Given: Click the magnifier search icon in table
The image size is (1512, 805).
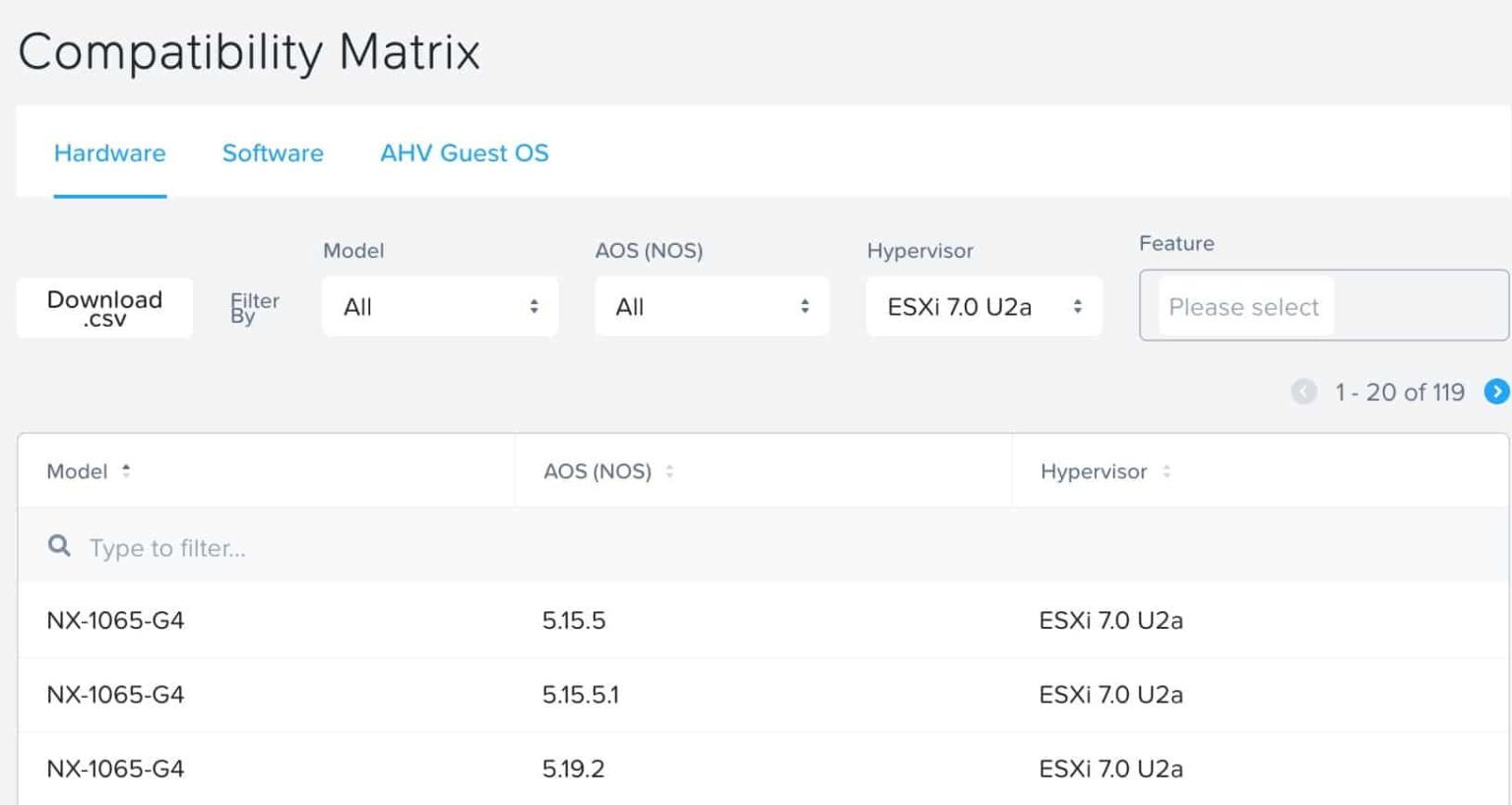Looking at the screenshot, I should coord(59,546).
